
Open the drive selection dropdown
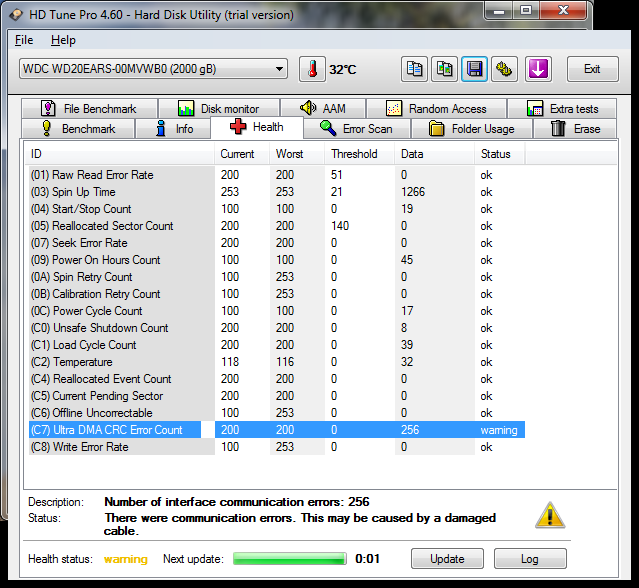click(x=153, y=69)
